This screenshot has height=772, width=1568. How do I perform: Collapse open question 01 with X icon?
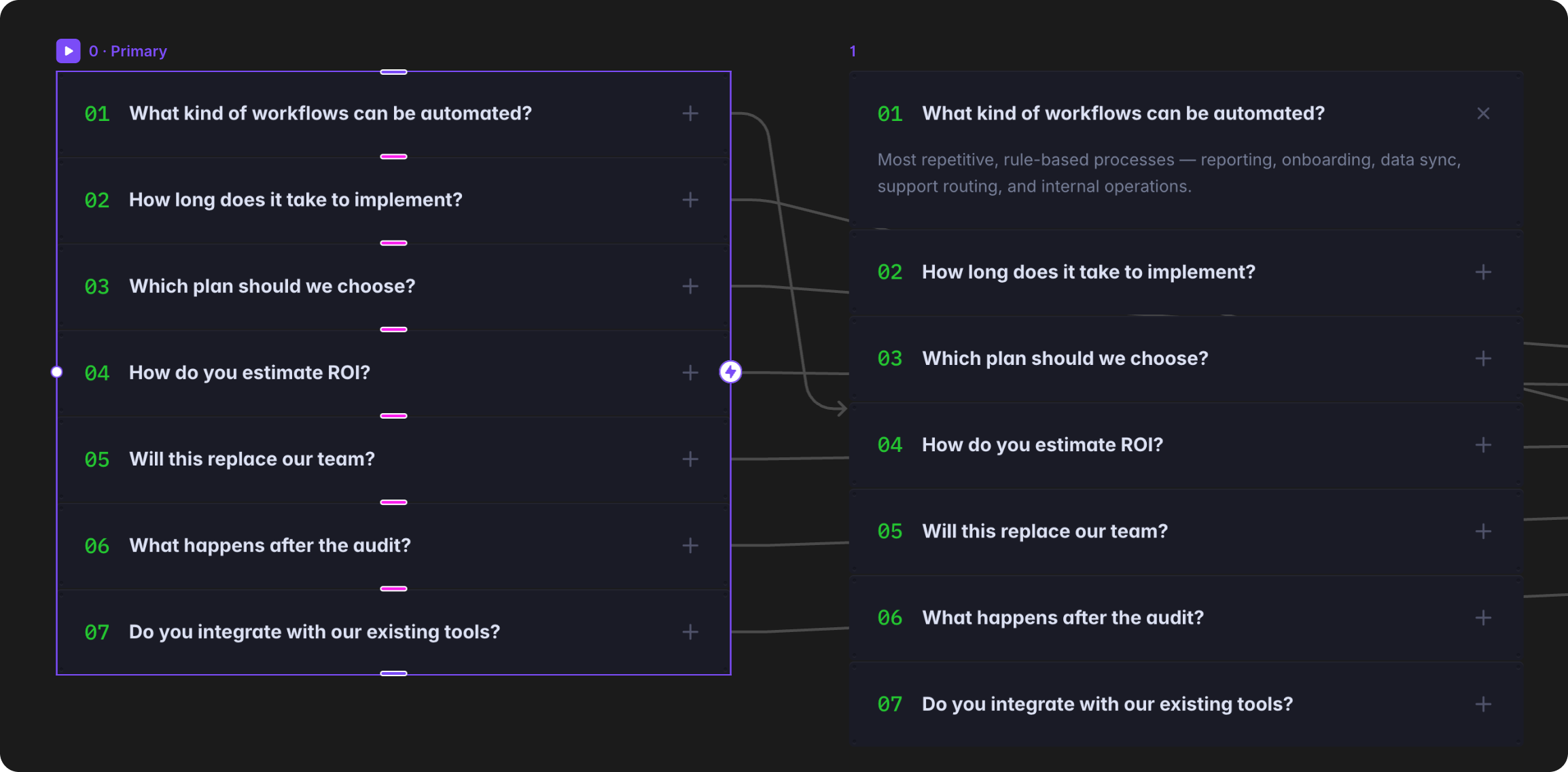point(1483,113)
